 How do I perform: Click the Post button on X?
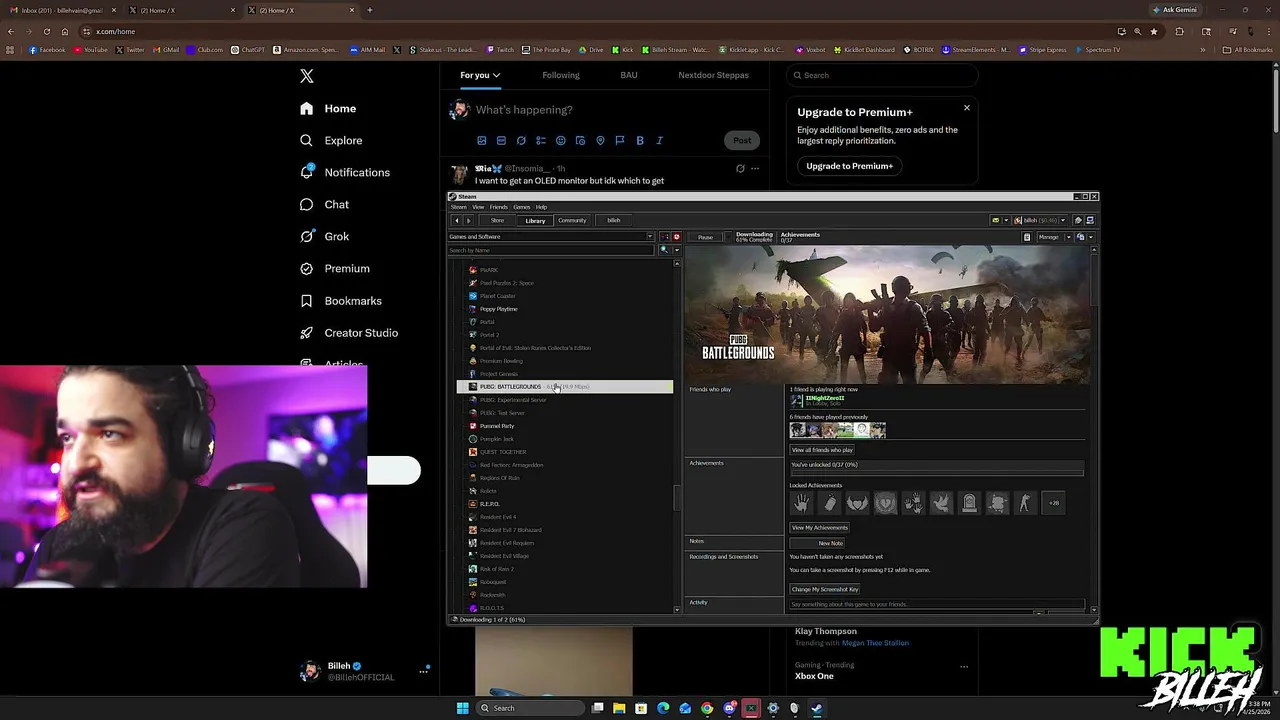click(742, 141)
